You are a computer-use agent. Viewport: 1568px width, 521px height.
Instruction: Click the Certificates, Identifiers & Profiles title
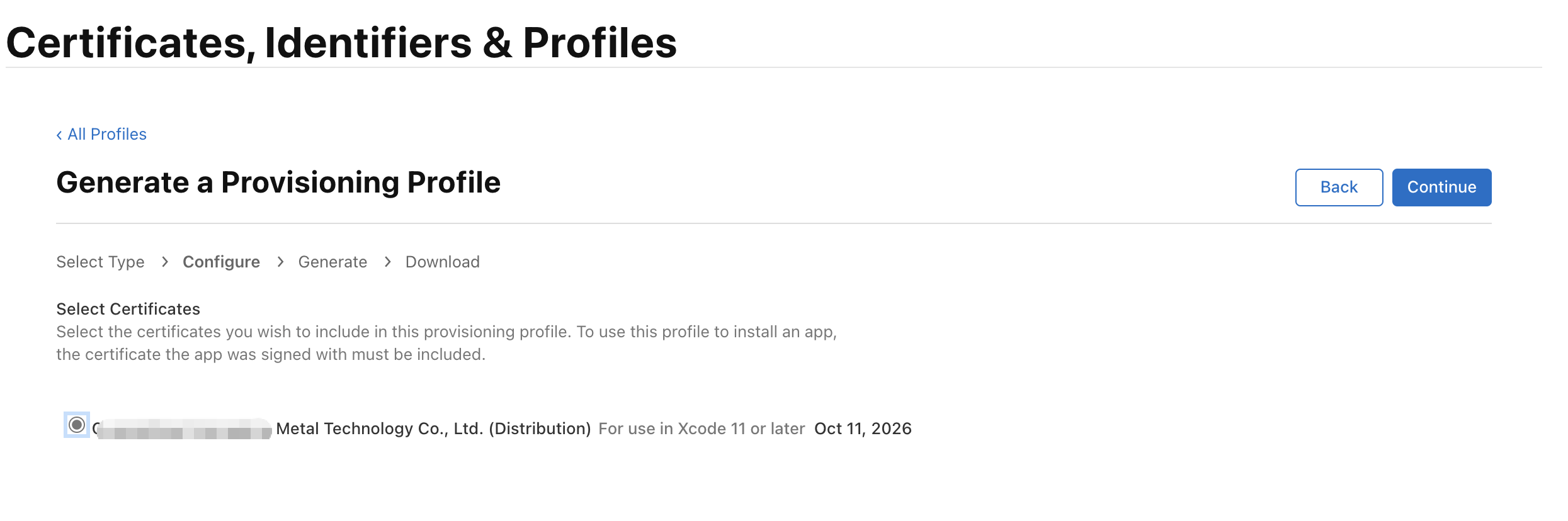click(x=341, y=43)
